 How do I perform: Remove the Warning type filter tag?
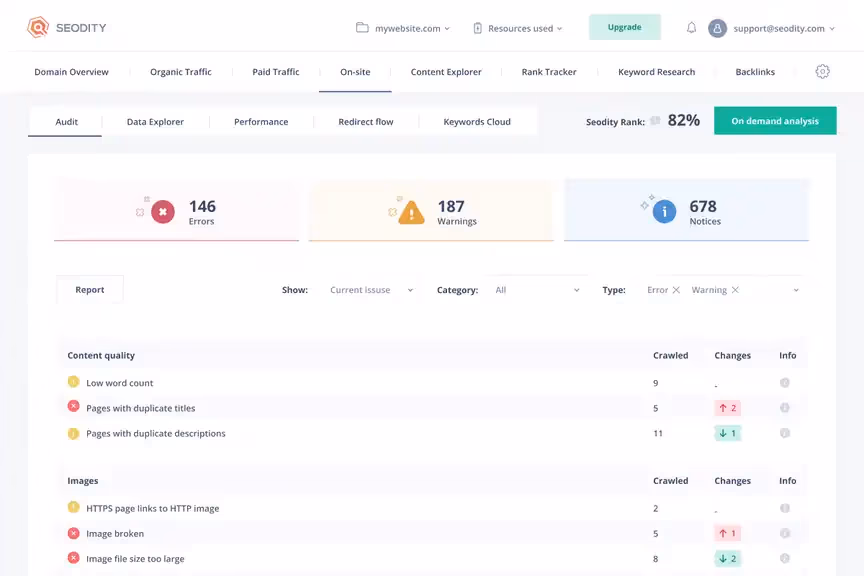(735, 290)
